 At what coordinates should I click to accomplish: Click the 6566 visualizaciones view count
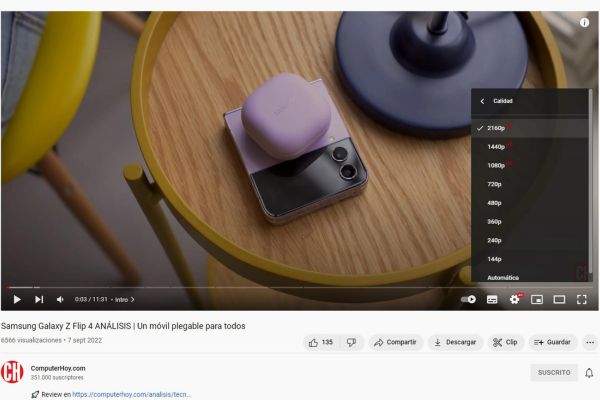[31, 340]
